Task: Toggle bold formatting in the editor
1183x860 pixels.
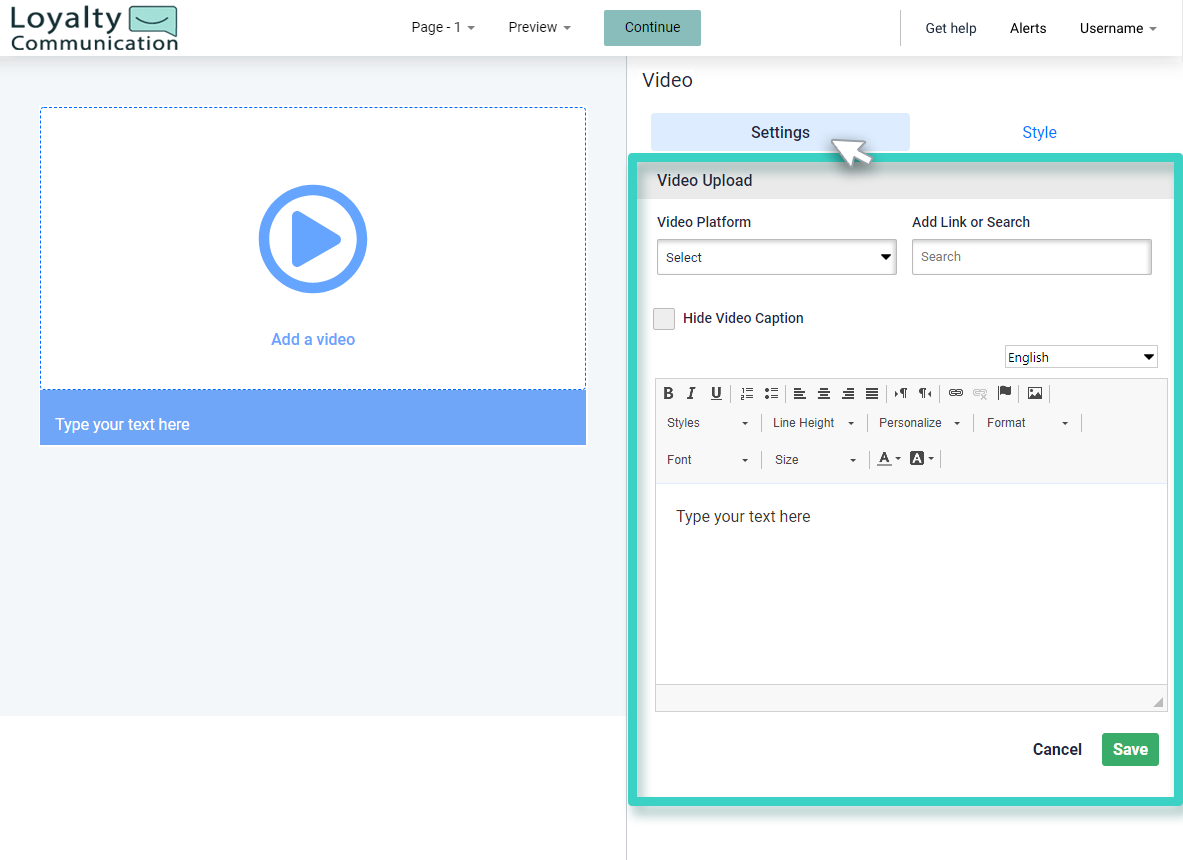Action: click(x=668, y=393)
